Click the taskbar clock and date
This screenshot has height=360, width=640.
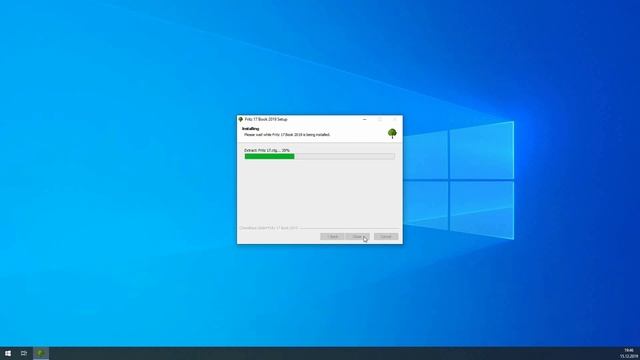pos(629,353)
